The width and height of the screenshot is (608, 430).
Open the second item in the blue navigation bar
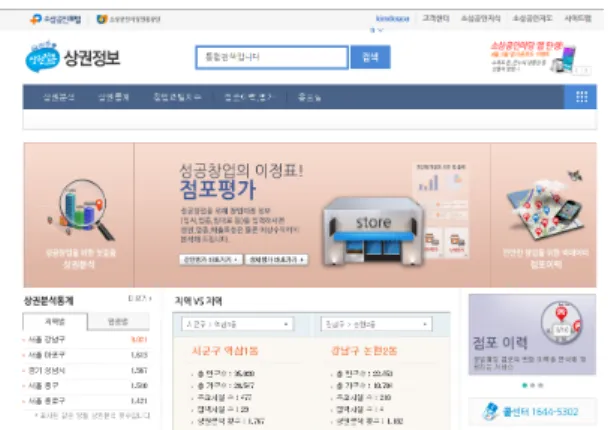pos(113,97)
